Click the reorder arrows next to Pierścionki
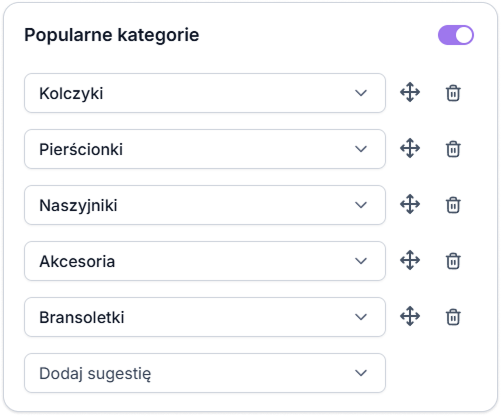Viewport: 501px width, 416px height. (x=410, y=148)
